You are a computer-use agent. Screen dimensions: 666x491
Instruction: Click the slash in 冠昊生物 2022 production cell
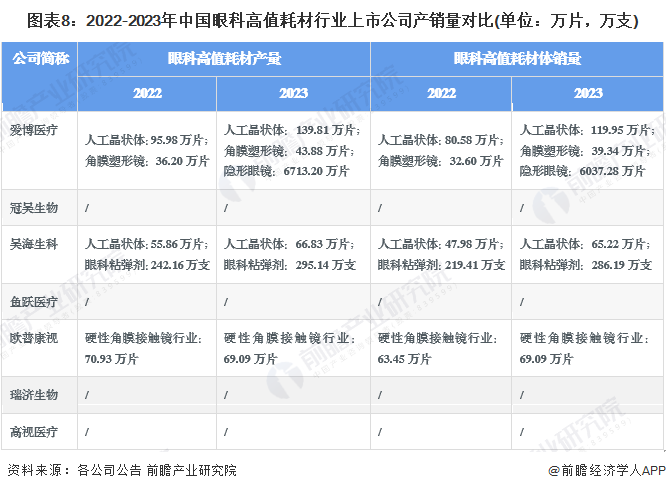[x=87, y=208]
